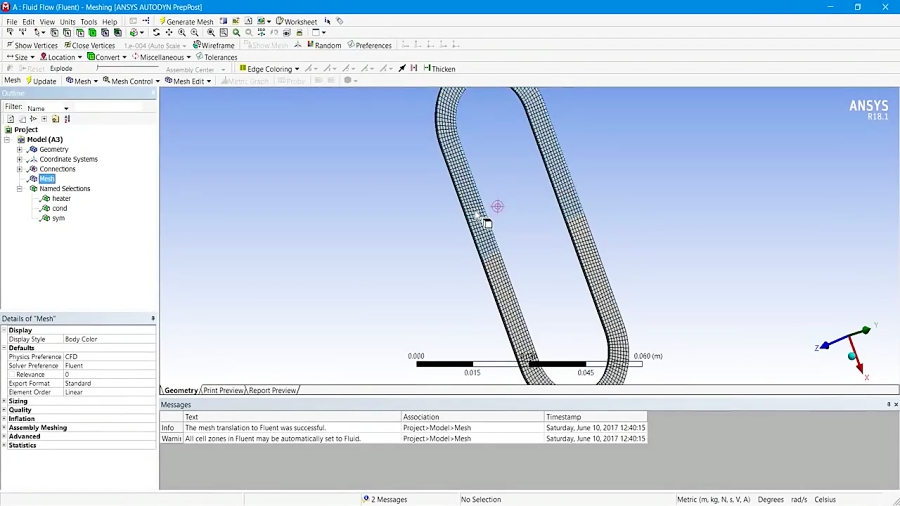900x506 pixels.
Task: Click the sort alphabetically icon in Outline toolbar
Action: (x=67, y=119)
